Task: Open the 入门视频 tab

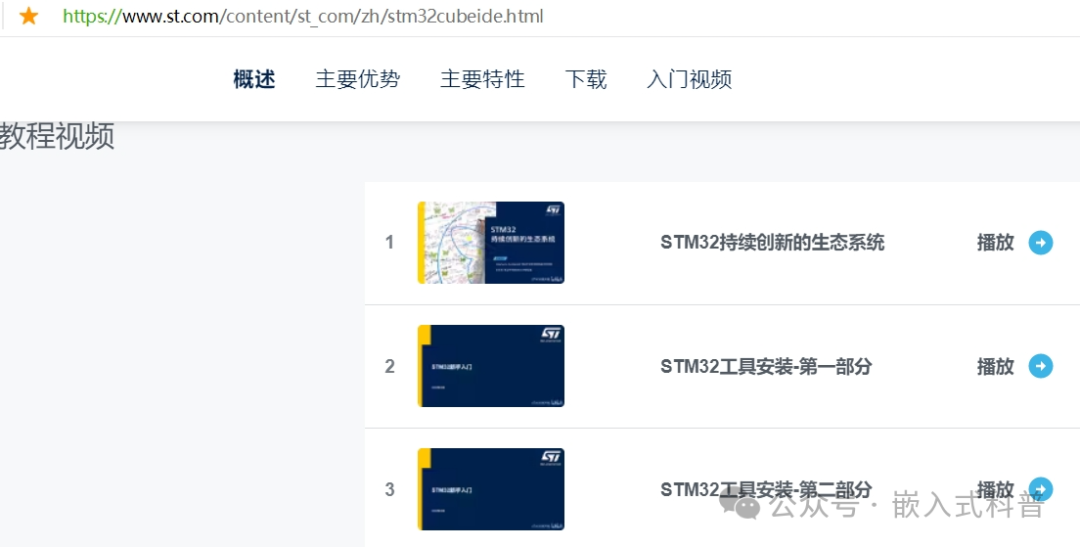Action: point(689,79)
